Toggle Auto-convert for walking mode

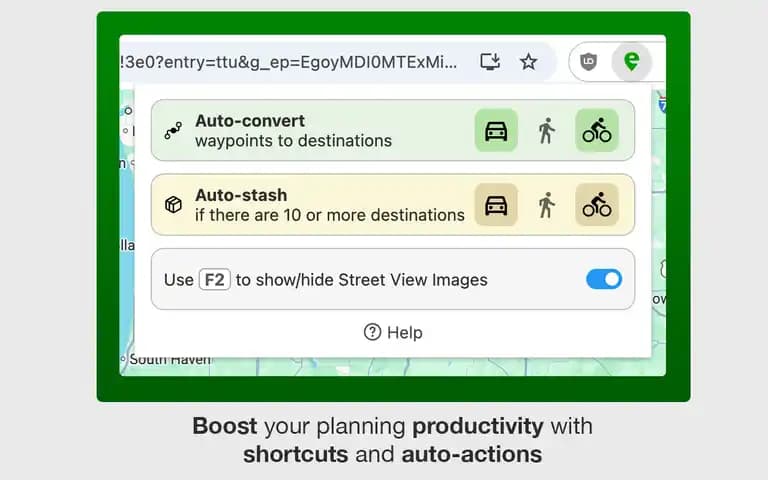(x=547, y=131)
